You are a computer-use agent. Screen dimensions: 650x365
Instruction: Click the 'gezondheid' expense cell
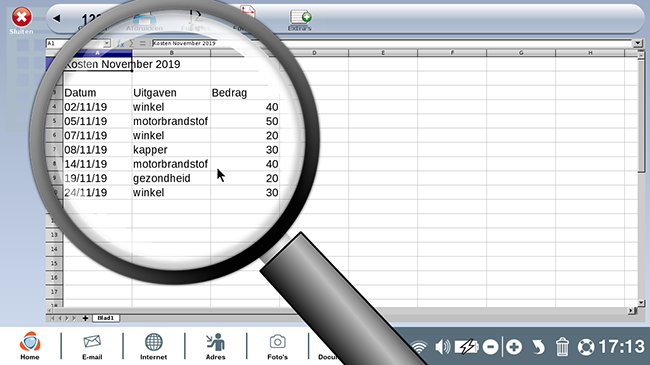171,178
